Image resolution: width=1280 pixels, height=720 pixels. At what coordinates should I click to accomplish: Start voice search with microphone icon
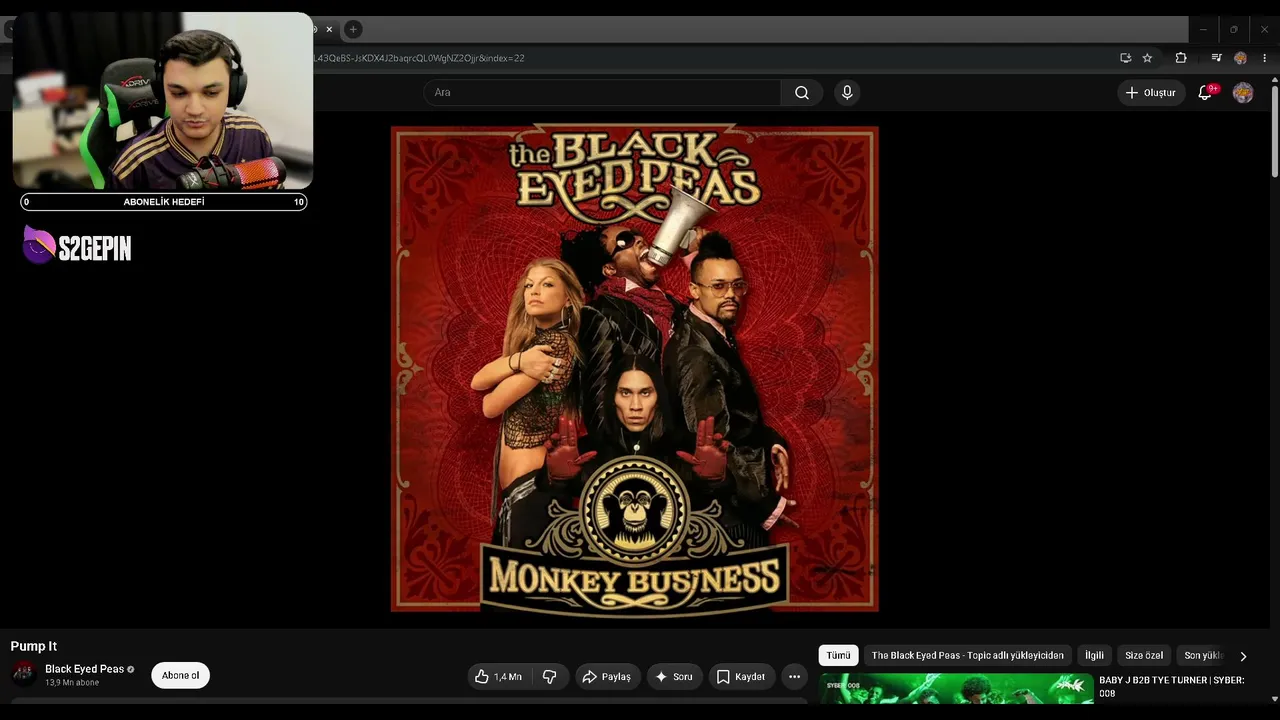pos(847,93)
